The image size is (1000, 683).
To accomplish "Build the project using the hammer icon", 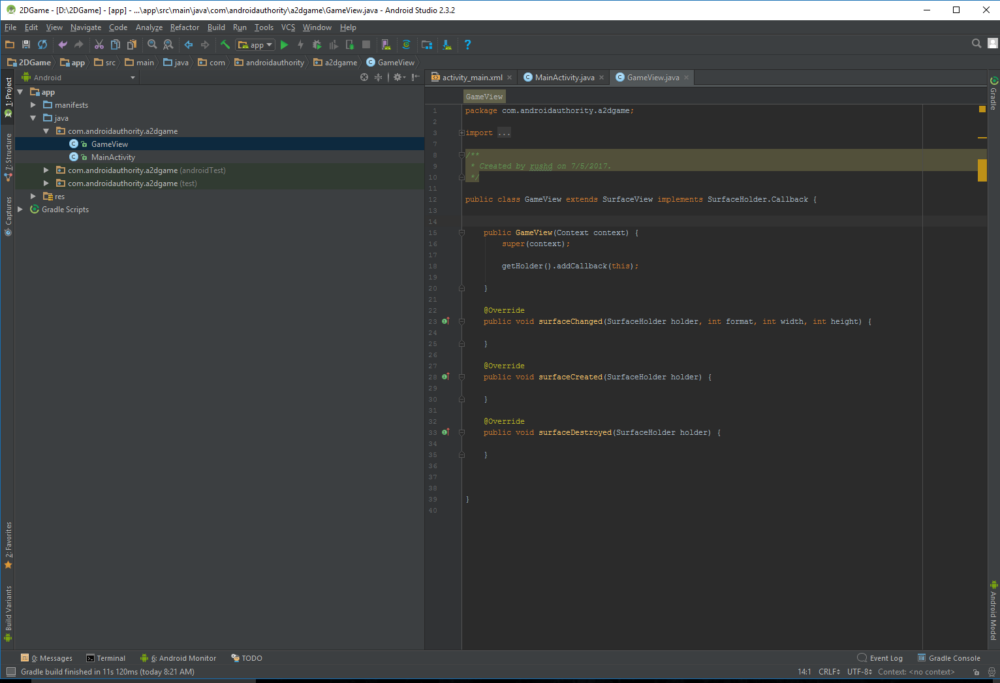I will tap(226, 44).
